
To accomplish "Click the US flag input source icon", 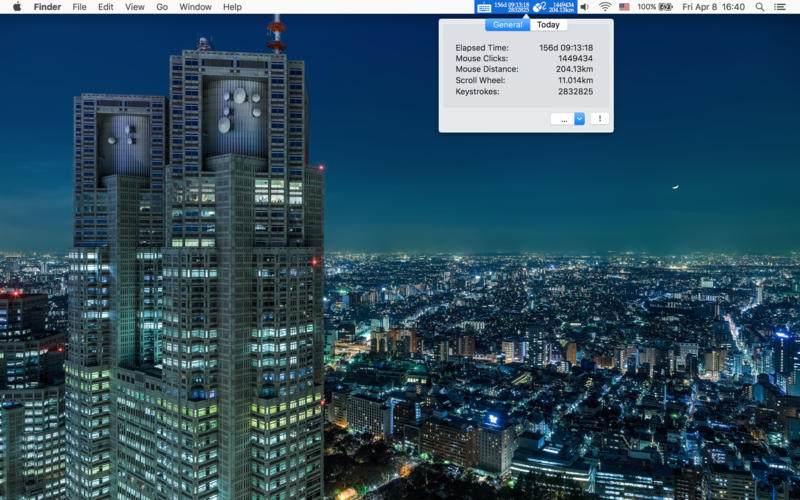I will pos(624,7).
